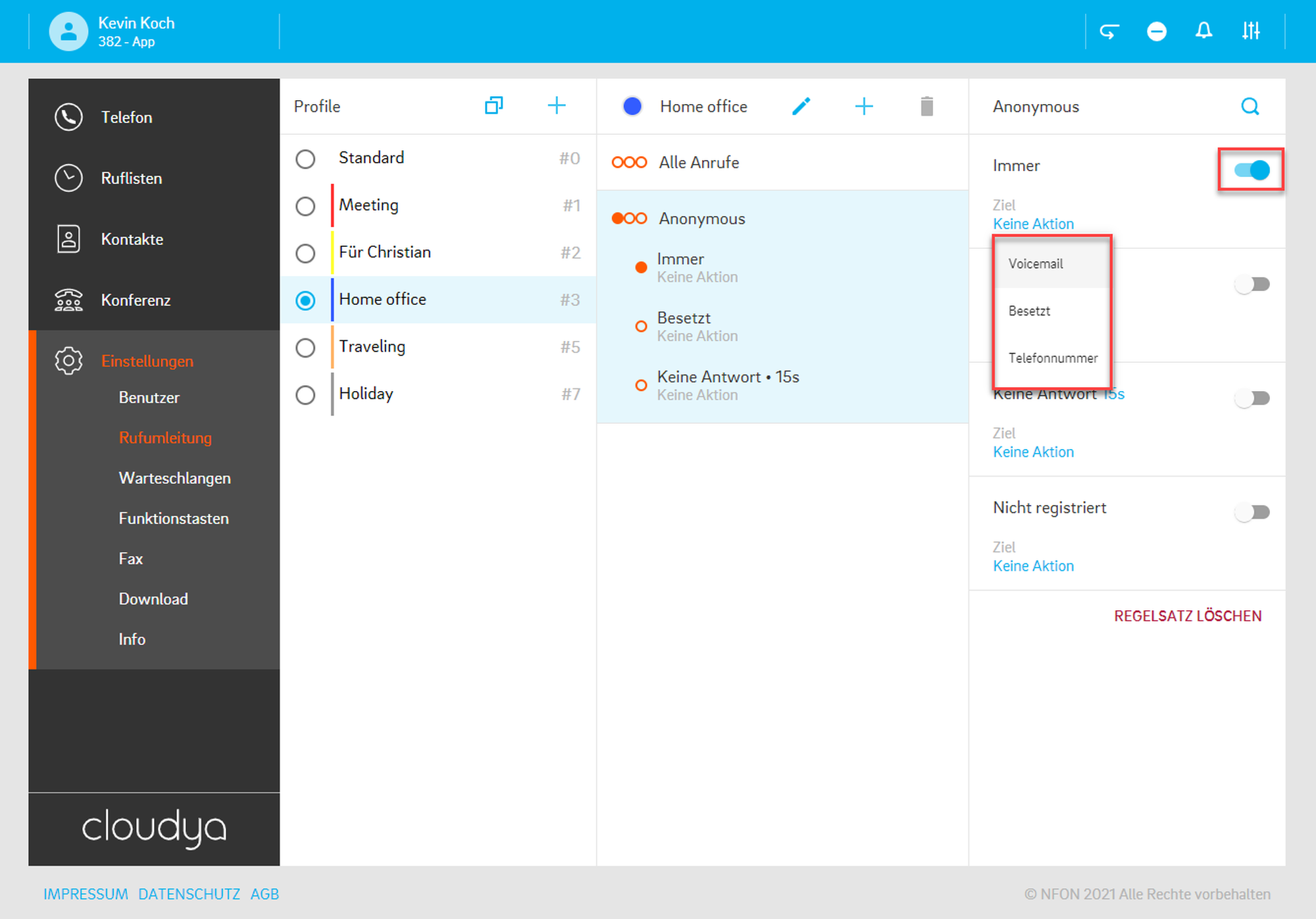Enable the Nicht registriert switch
1316x919 pixels.
(1252, 512)
